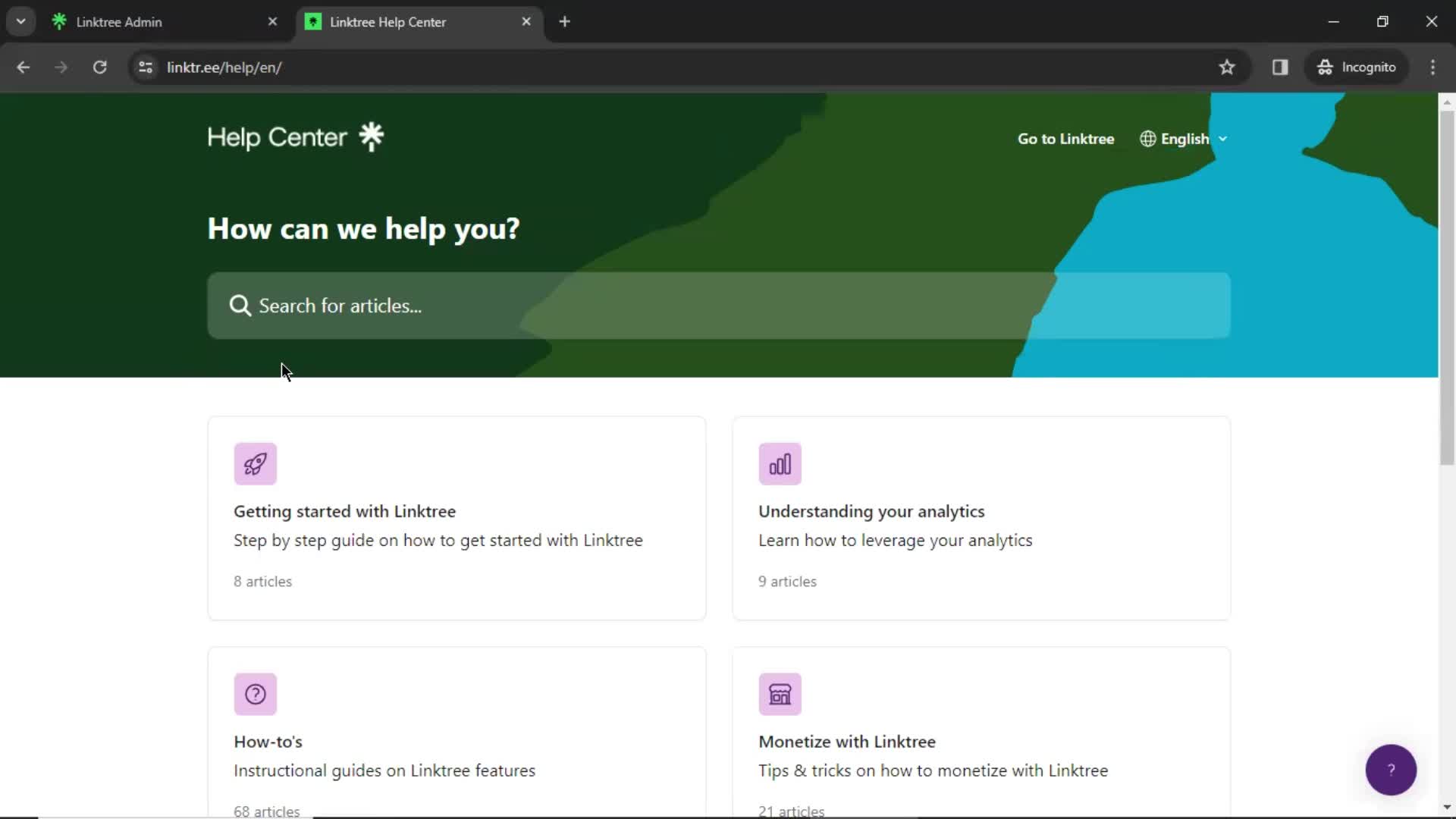Go back to the previous page
The image size is (1456, 819).
pyautogui.click(x=24, y=67)
